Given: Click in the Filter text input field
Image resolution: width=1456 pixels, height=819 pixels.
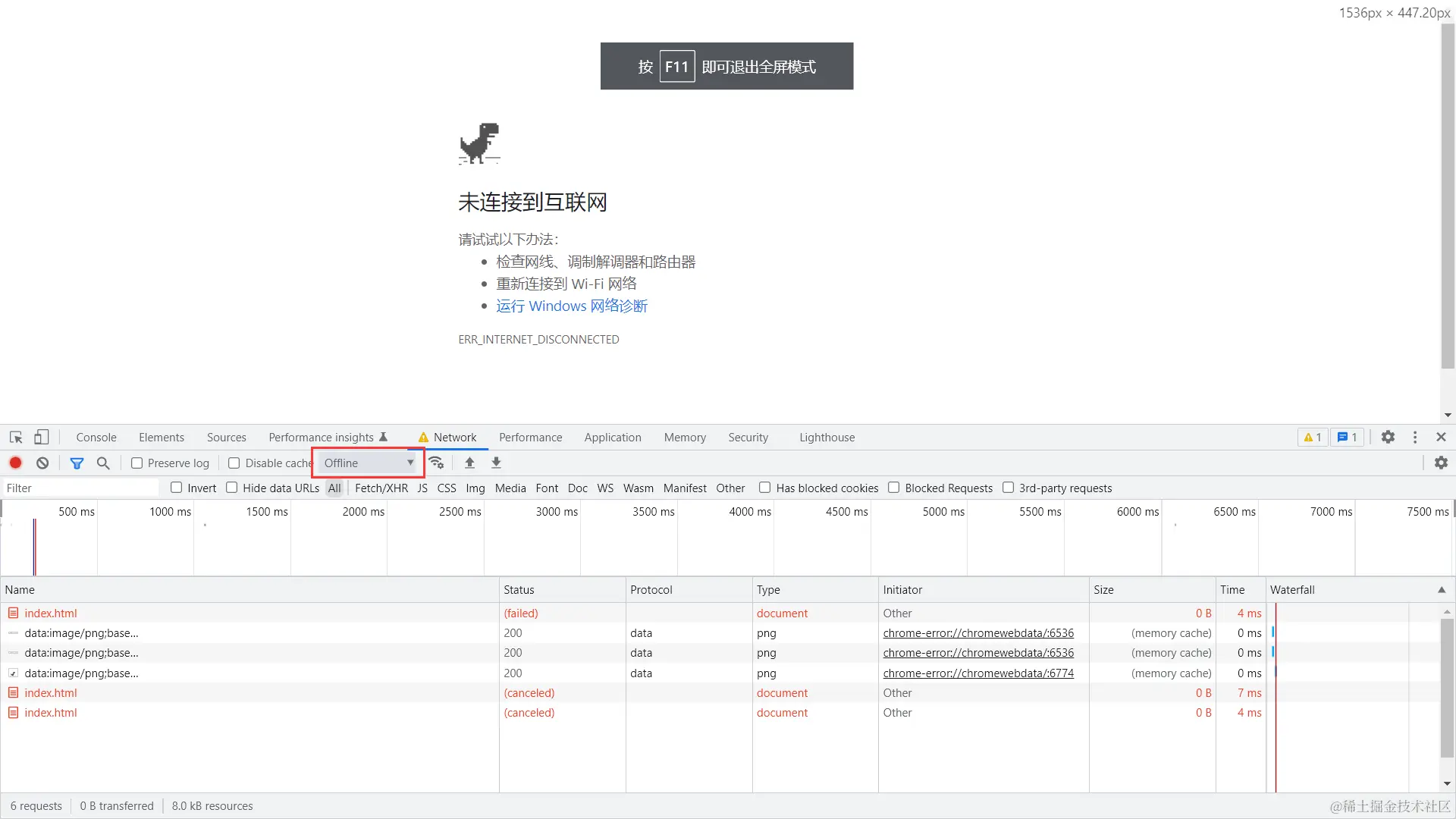Looking at the screenshot, I should pos(80,488).
